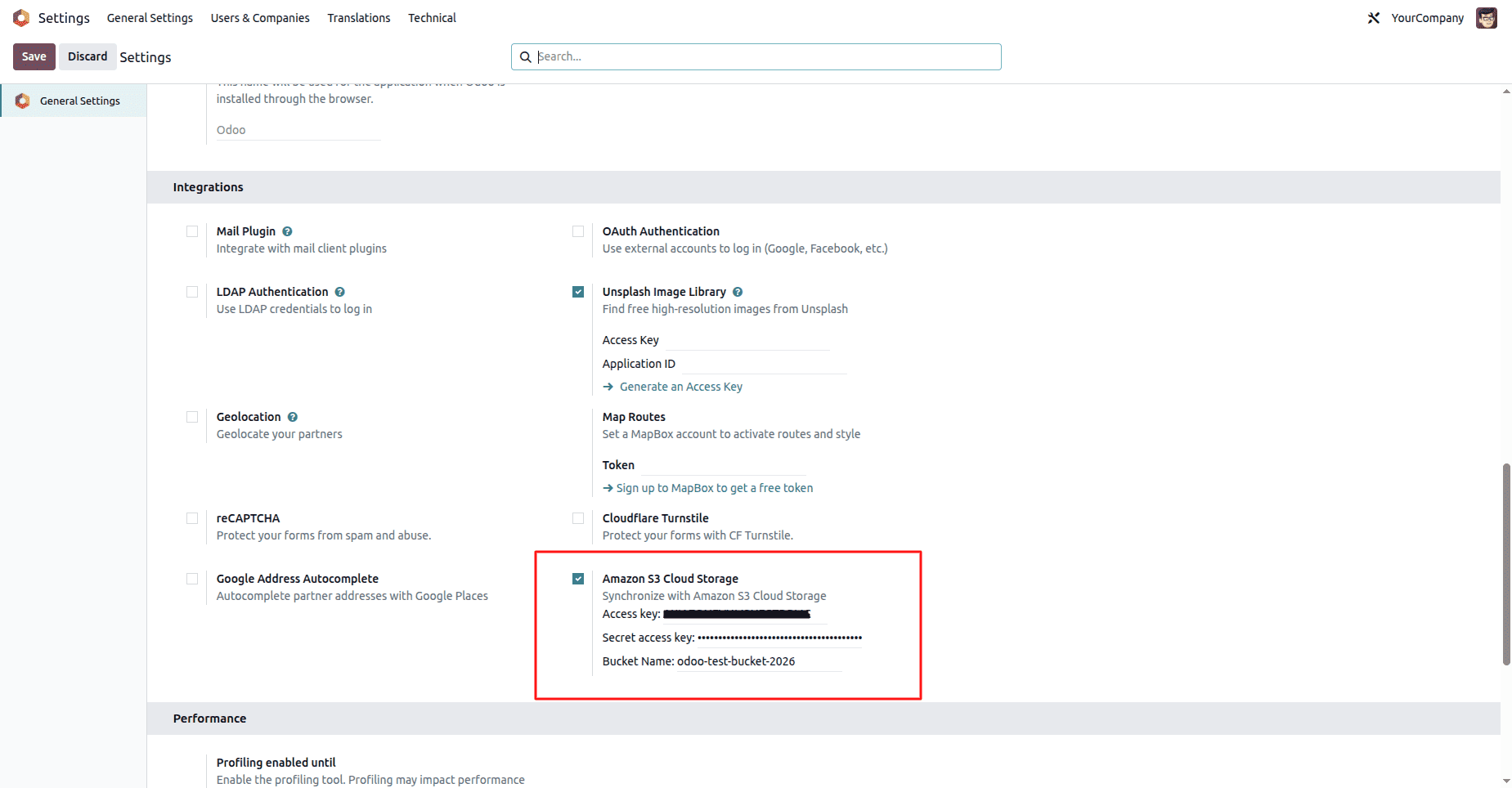Click Amazon S3 Cloud Storage label

pyautogui.click(x=671, y=579)
